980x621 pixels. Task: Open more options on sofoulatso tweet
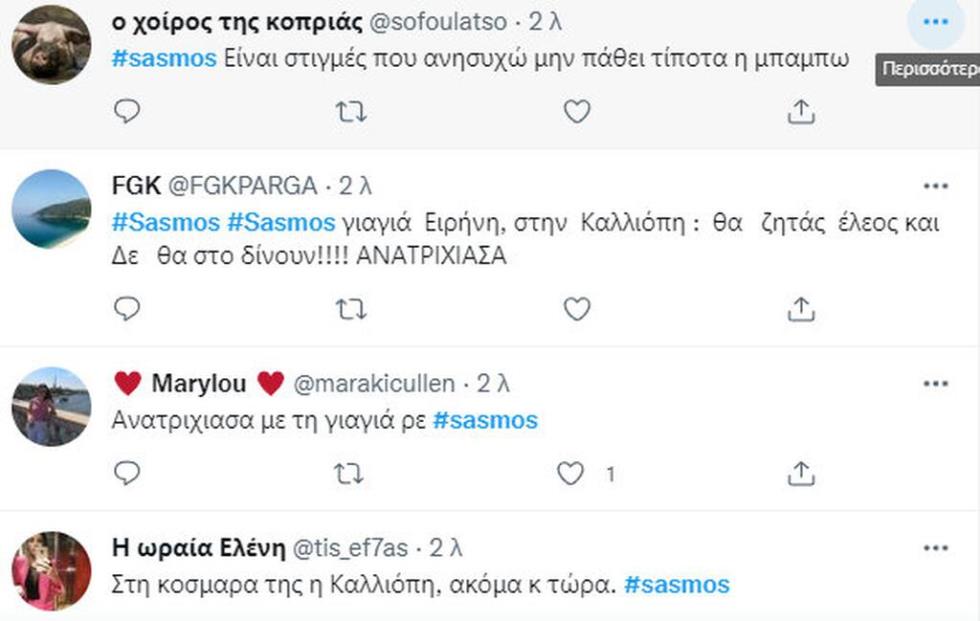pyautogui.click(x=935, y=21)
